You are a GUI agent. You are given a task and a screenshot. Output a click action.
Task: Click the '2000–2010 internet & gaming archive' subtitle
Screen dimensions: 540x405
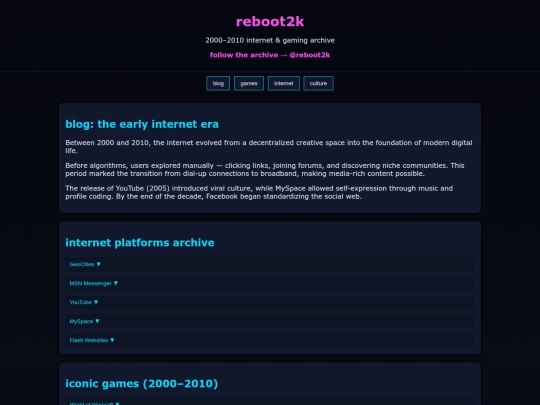tap(270, 40)
